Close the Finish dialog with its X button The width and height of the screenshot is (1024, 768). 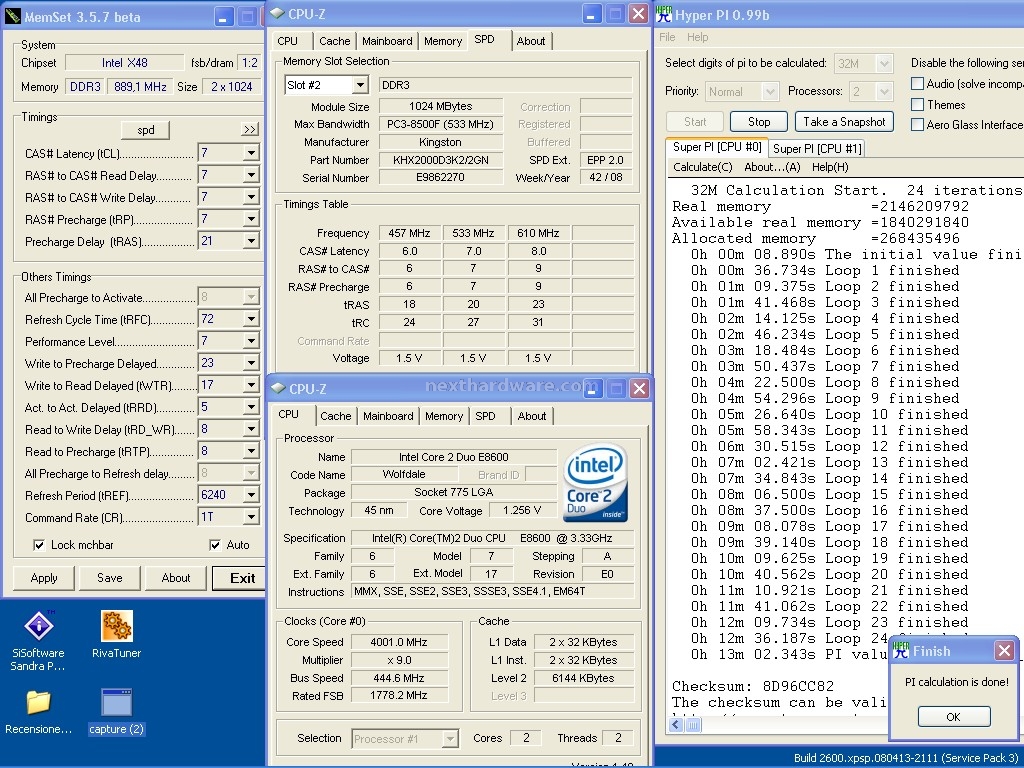pos(1004,650)
